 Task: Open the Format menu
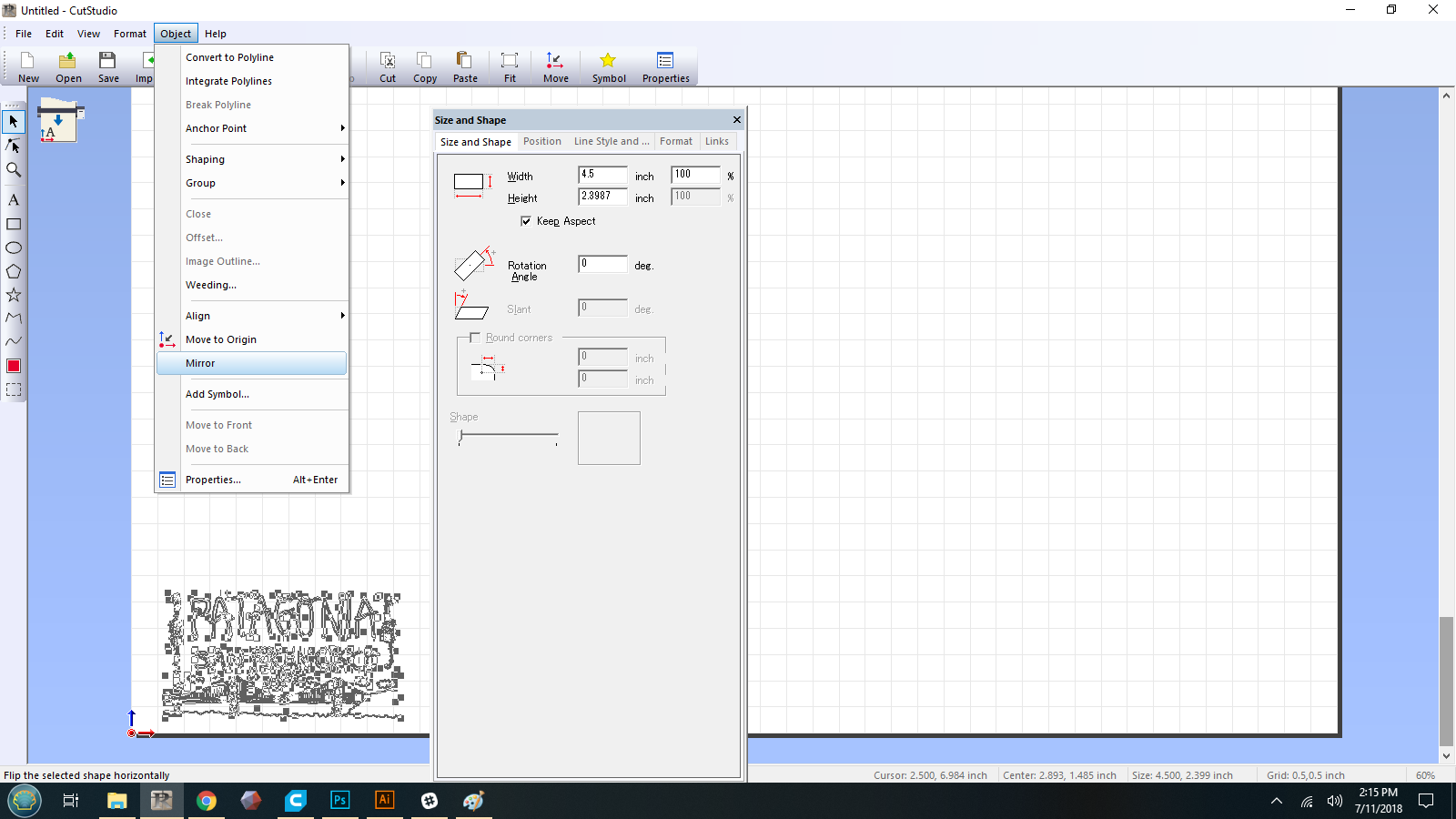[130, 34]
